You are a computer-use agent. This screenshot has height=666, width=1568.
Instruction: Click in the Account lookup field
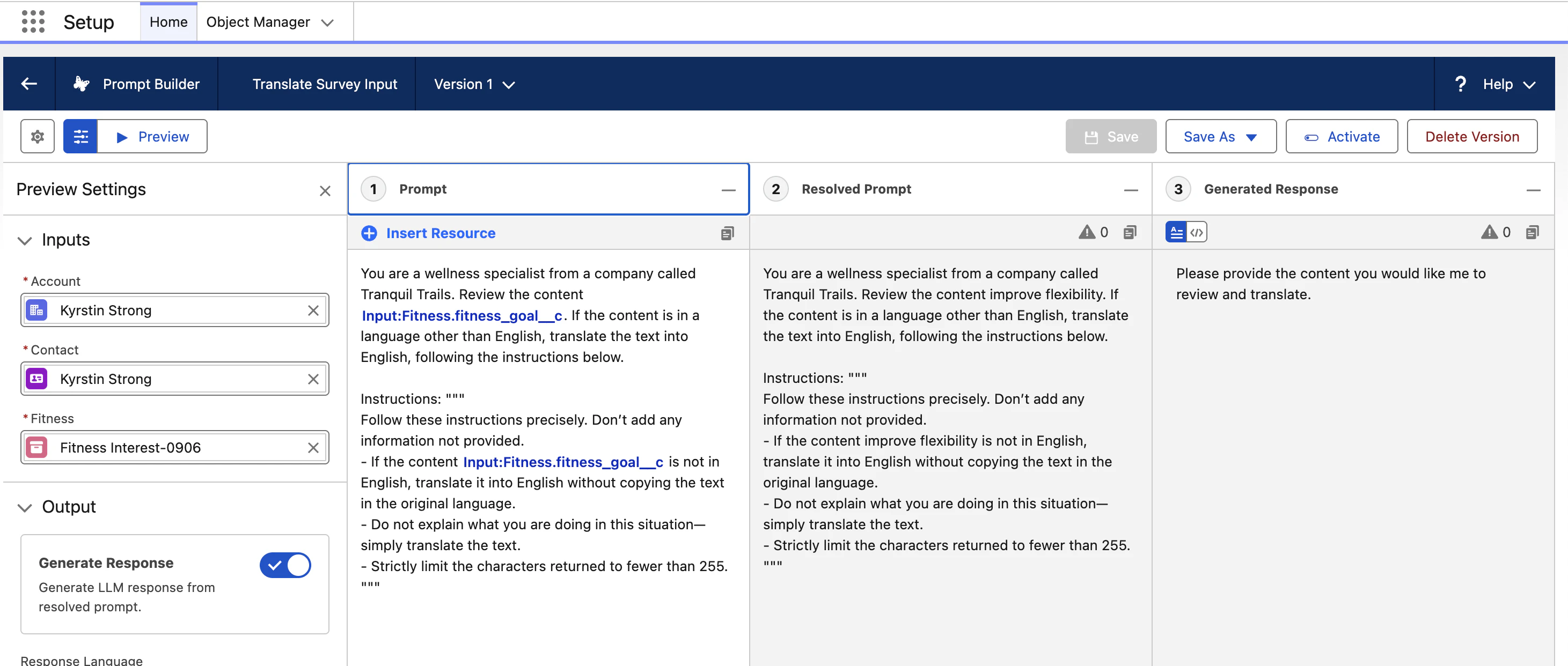[x=175, y=310]
